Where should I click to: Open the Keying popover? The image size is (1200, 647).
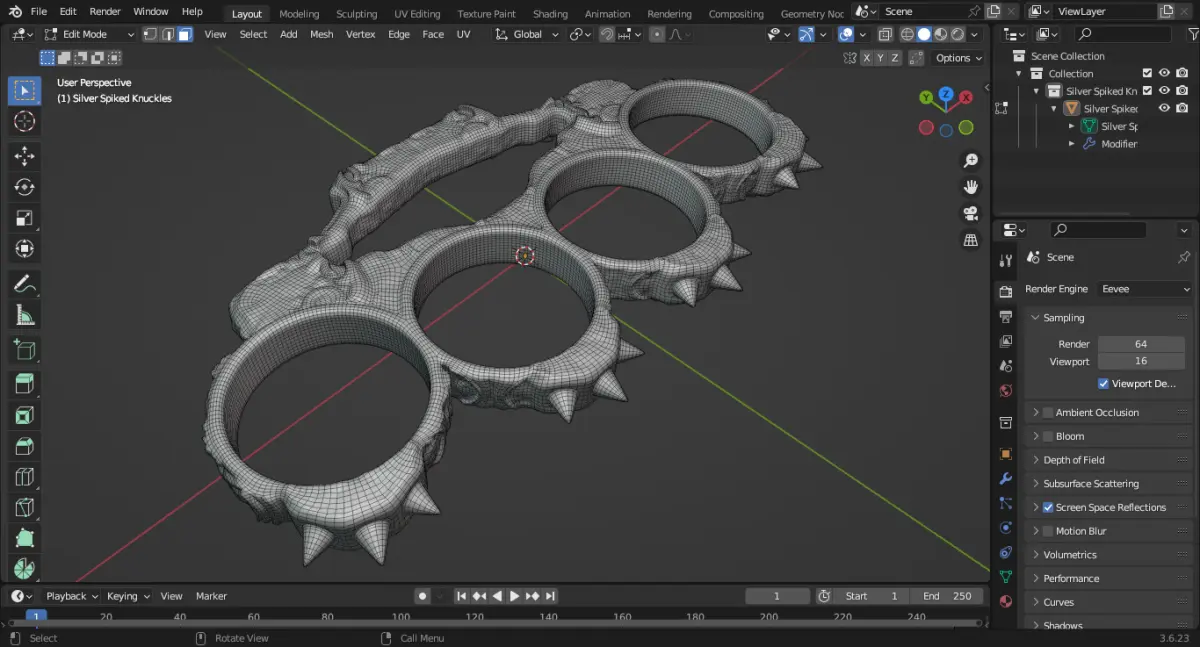[x=128, y=596]
